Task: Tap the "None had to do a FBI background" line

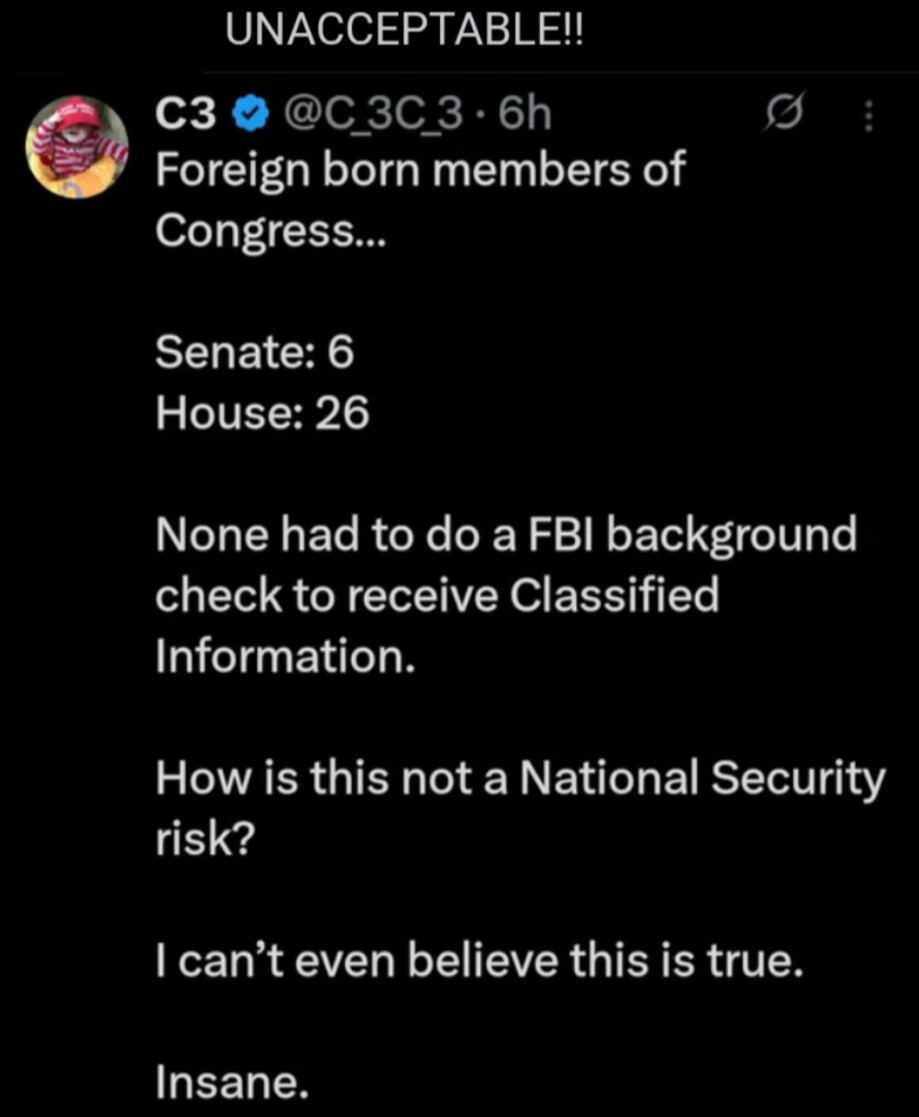Action: pyautogui.click(x=506, y=535)
